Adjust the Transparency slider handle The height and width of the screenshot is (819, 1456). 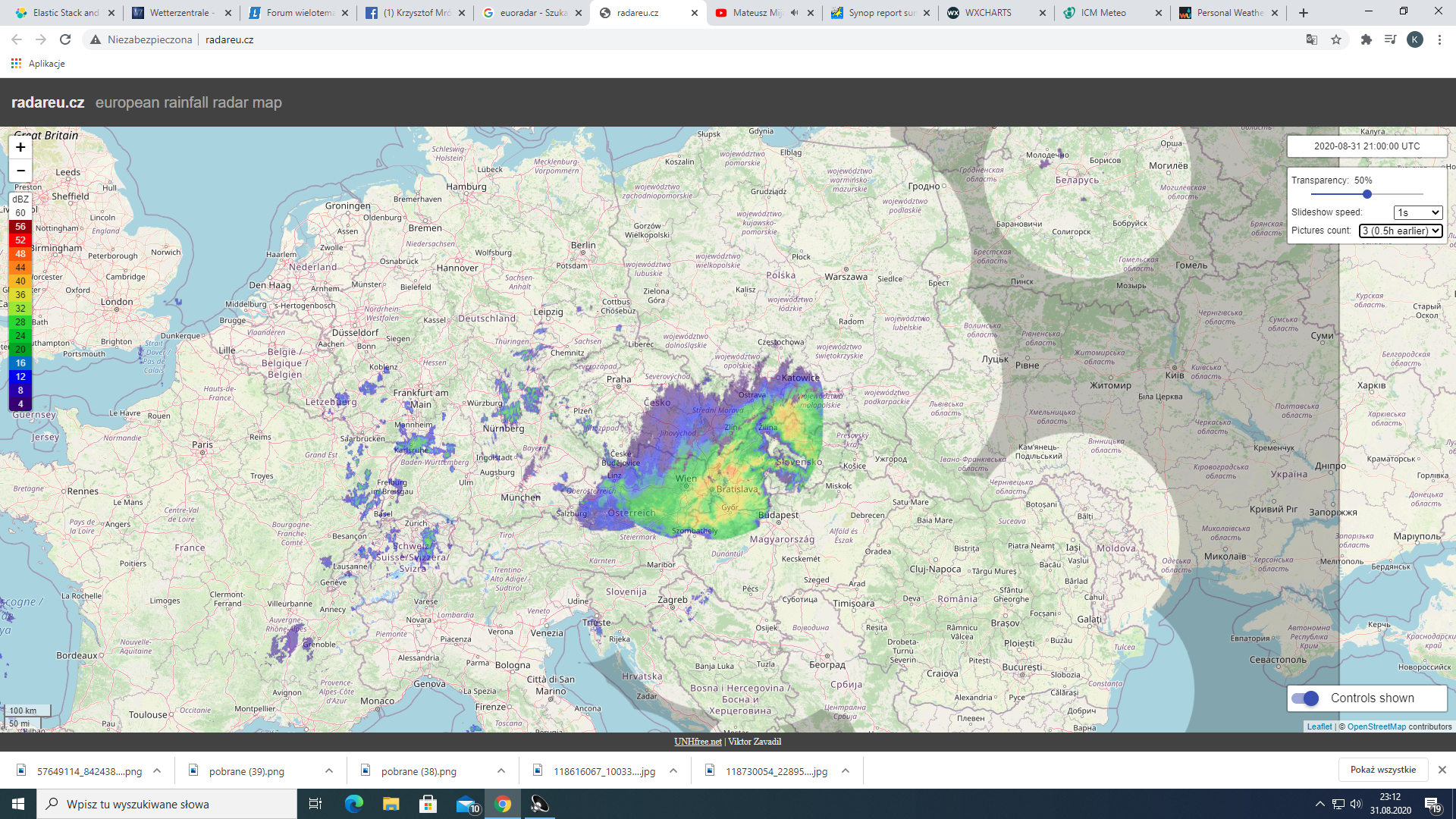pos(1367,194)
